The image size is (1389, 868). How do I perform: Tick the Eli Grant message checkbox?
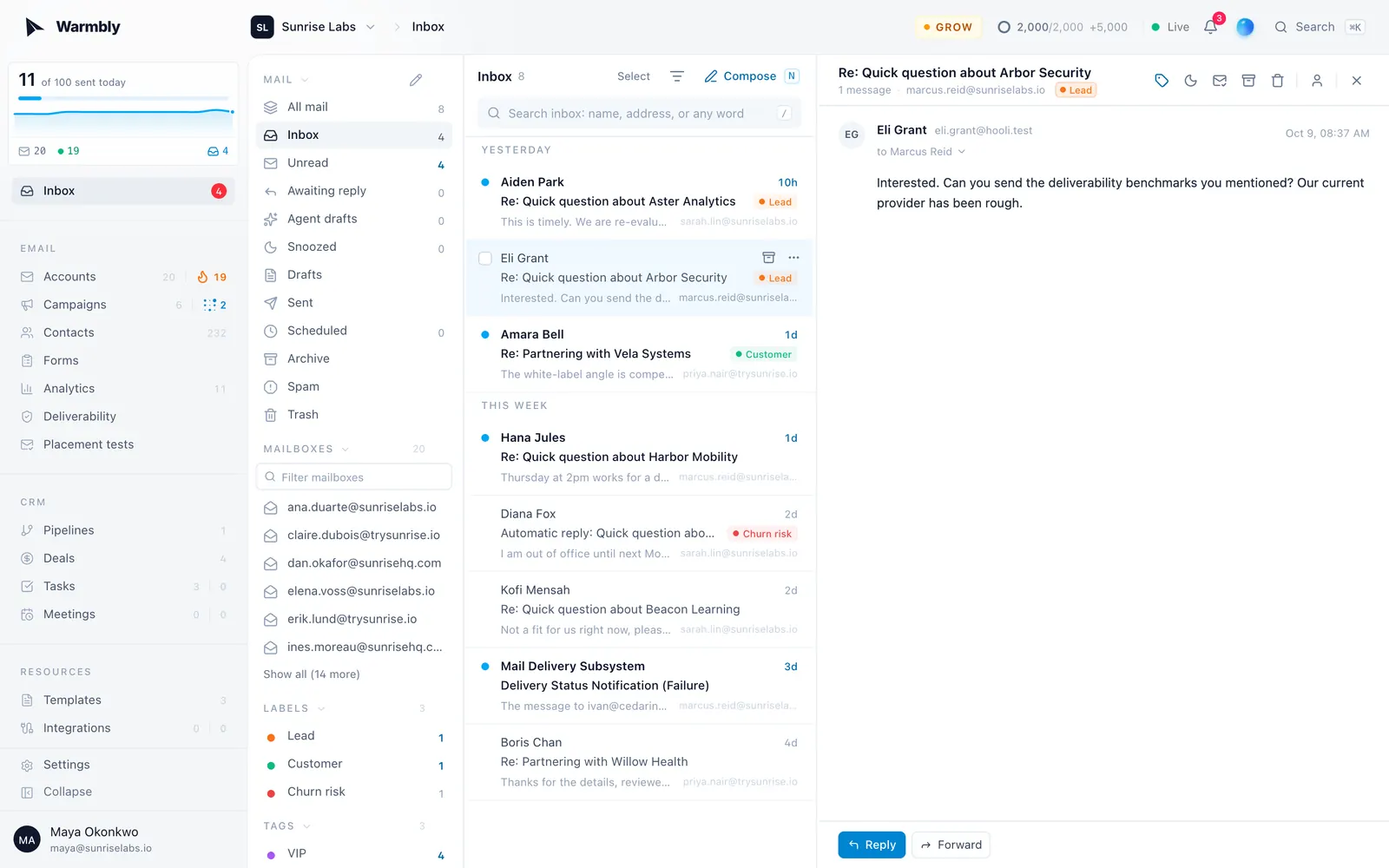point(485,259)
